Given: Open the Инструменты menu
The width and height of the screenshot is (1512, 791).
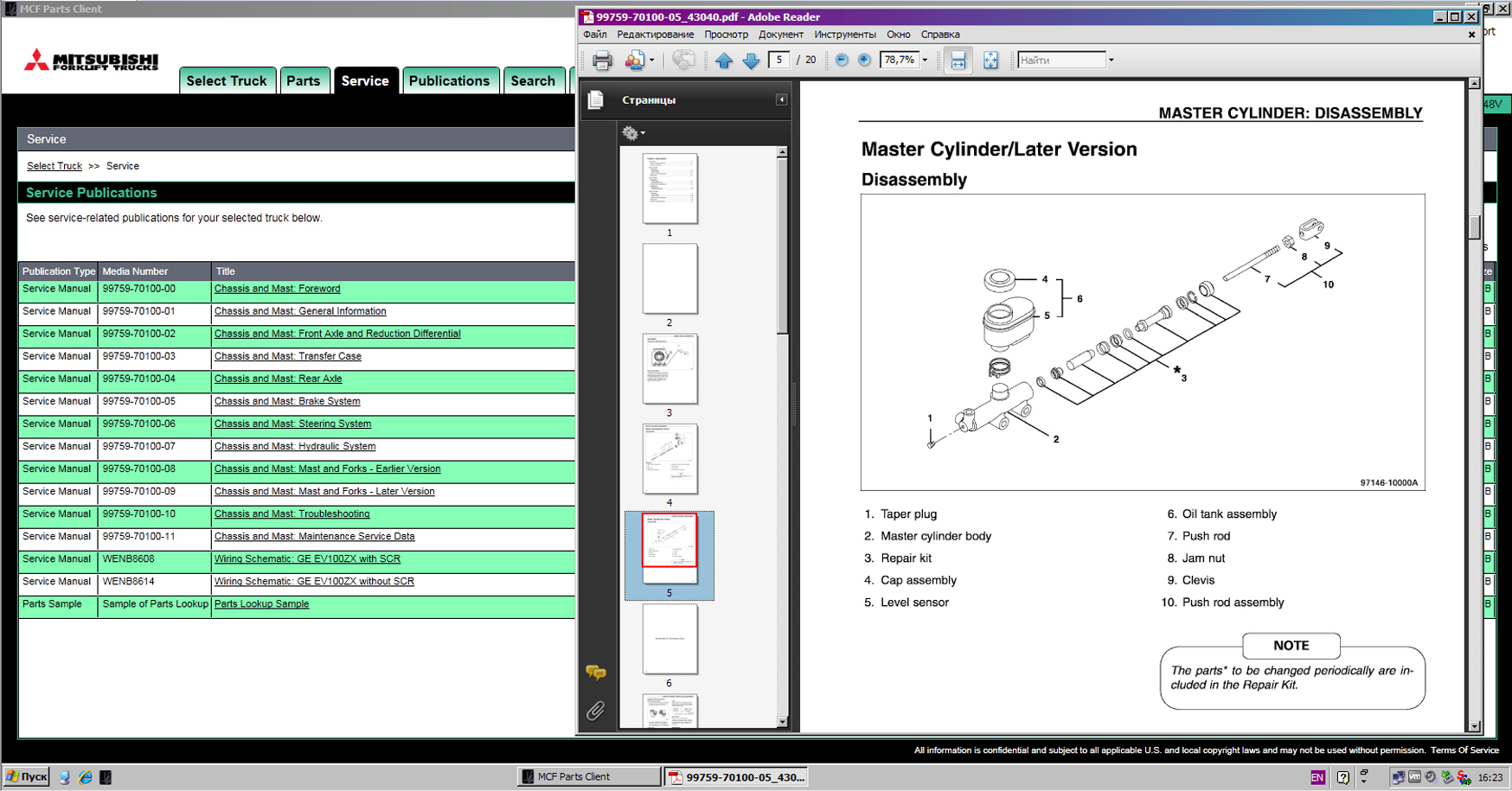Looking at the screenshot, I should tap(844, 35).
